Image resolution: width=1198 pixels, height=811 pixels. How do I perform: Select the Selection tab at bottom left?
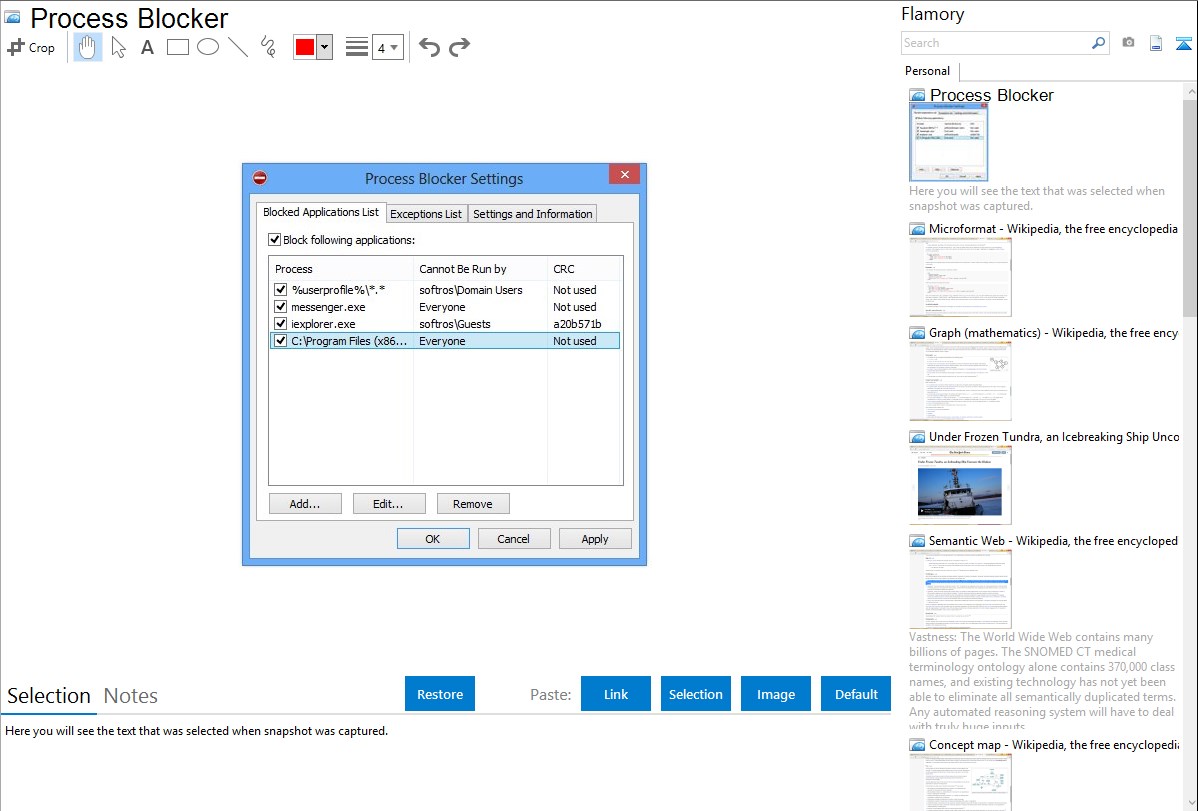(49, 696)
